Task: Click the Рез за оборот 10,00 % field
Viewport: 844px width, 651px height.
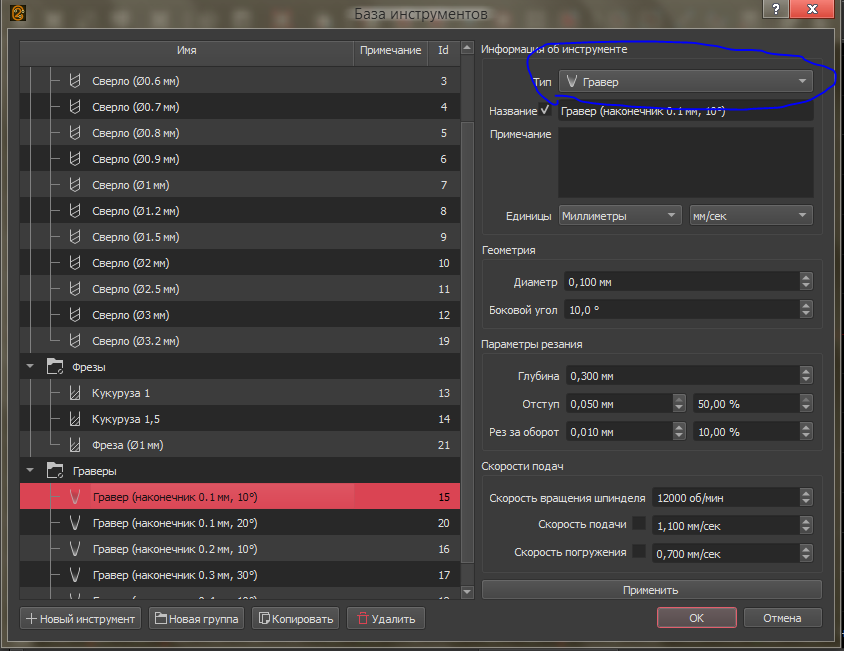Action: pos(747,431)
